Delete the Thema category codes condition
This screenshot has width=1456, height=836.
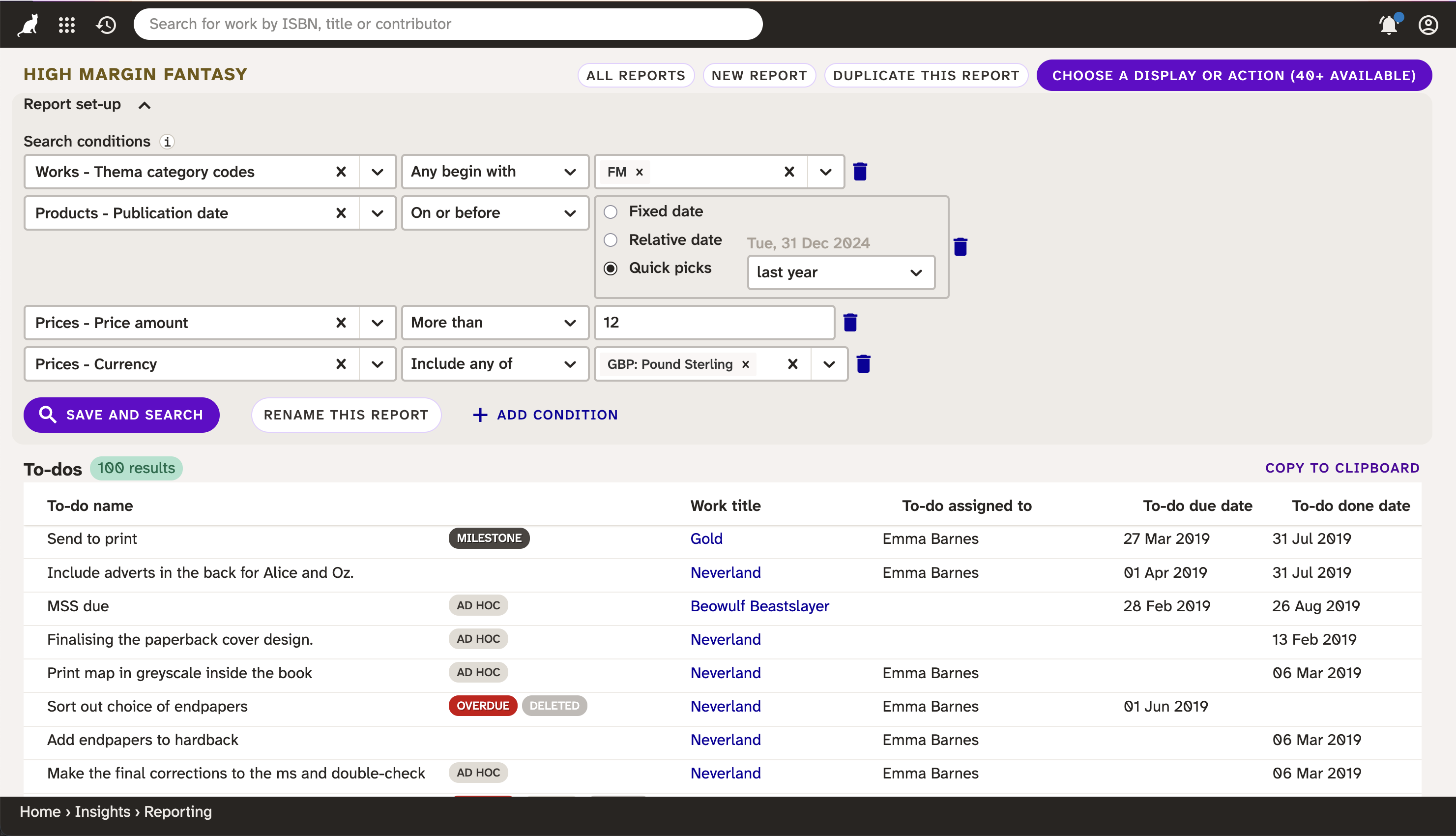point(860,172)
